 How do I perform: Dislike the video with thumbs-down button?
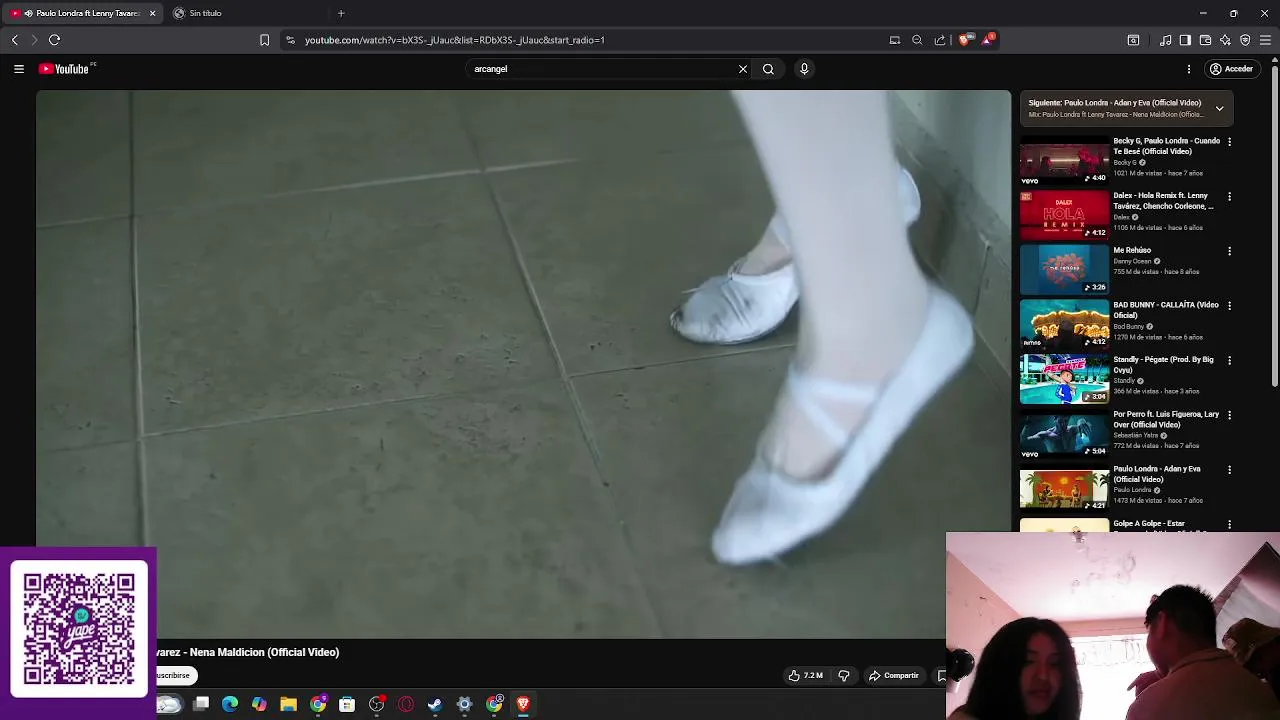click(x=844, y=676)
